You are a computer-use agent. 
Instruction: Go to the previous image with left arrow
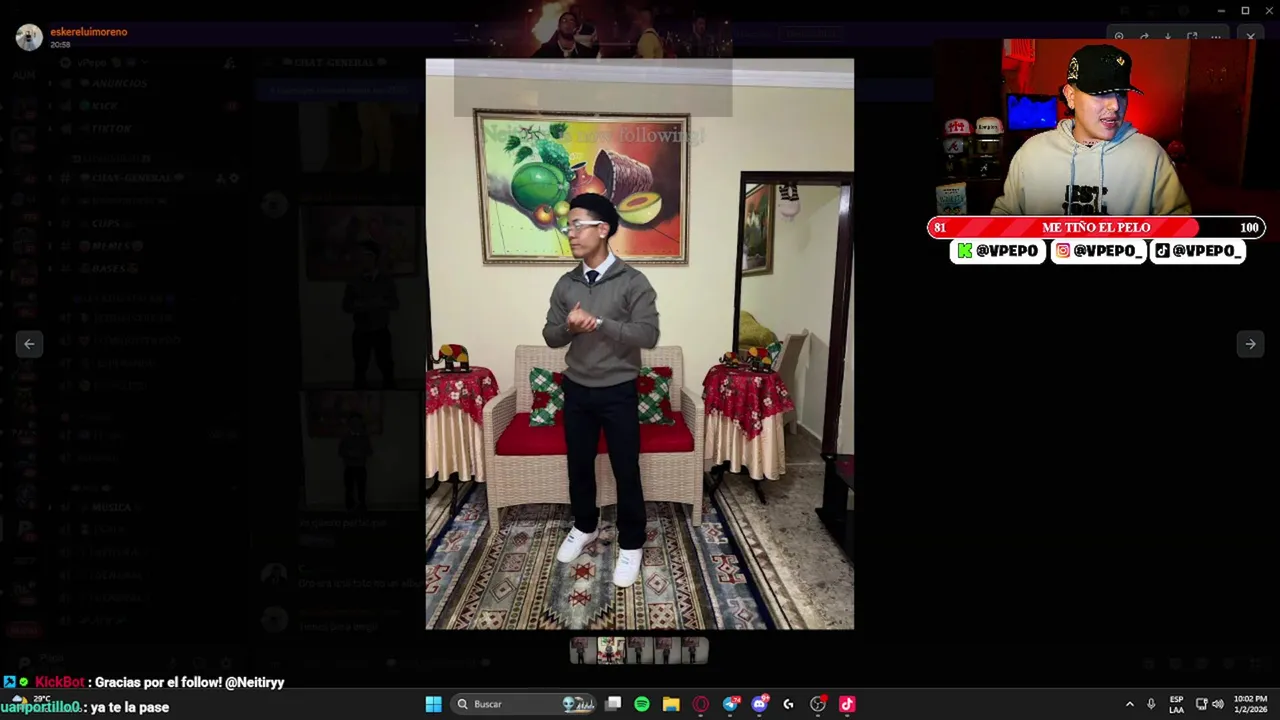pos(29,343)
